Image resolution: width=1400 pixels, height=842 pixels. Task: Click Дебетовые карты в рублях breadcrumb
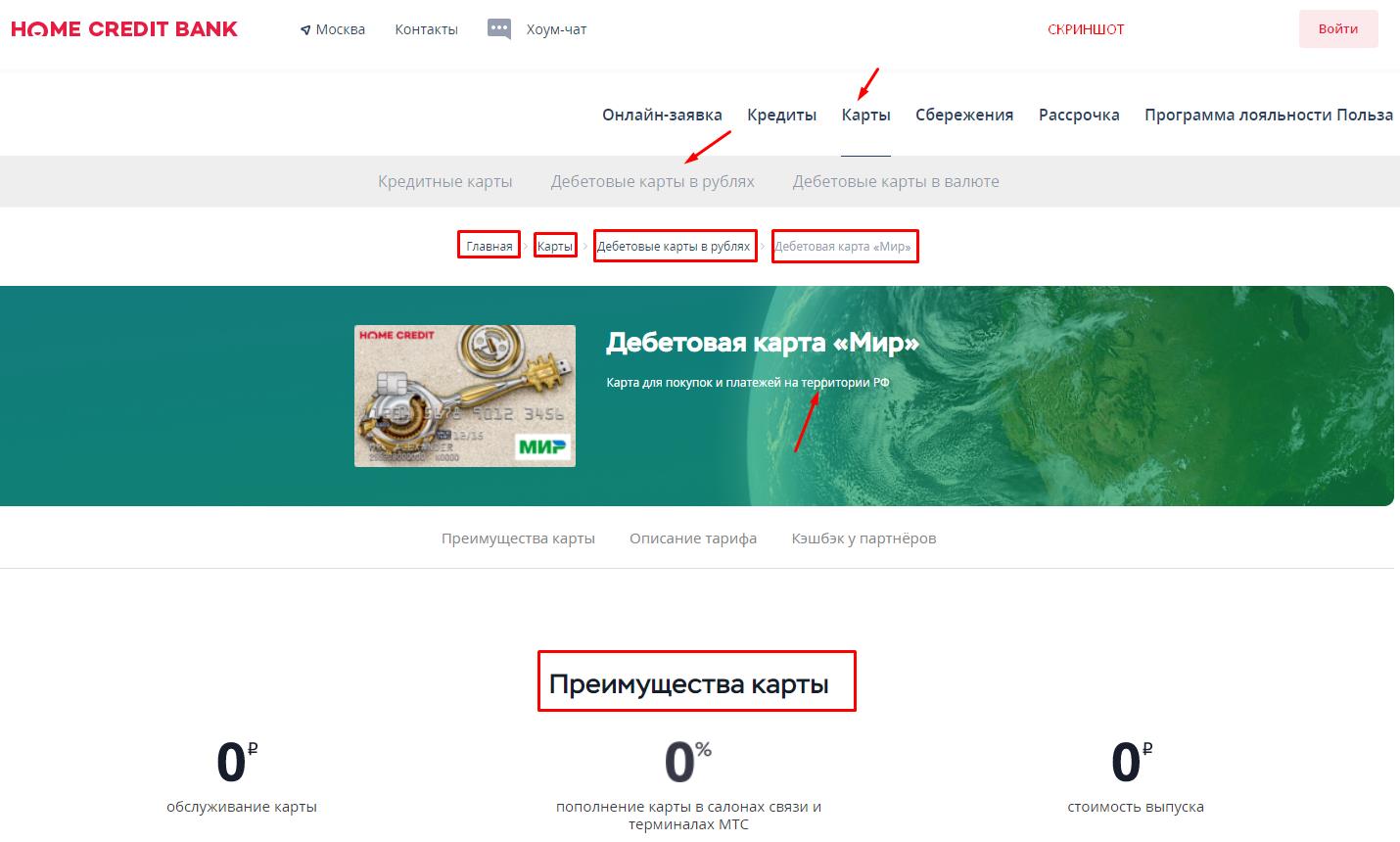[x=674, y=246]
